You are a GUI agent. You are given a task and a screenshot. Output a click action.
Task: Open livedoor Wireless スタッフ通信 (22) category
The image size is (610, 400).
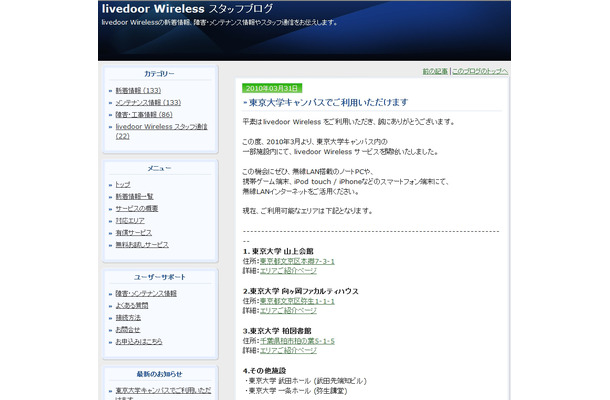[x=161, y=131]
